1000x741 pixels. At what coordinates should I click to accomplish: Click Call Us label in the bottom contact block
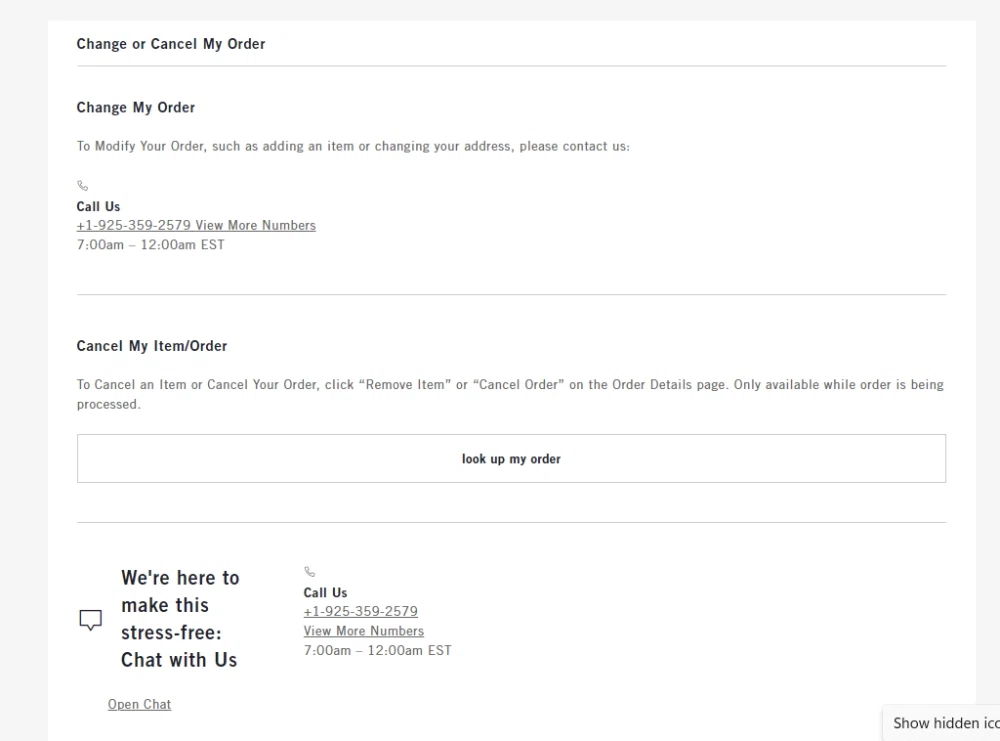[325, 592]
